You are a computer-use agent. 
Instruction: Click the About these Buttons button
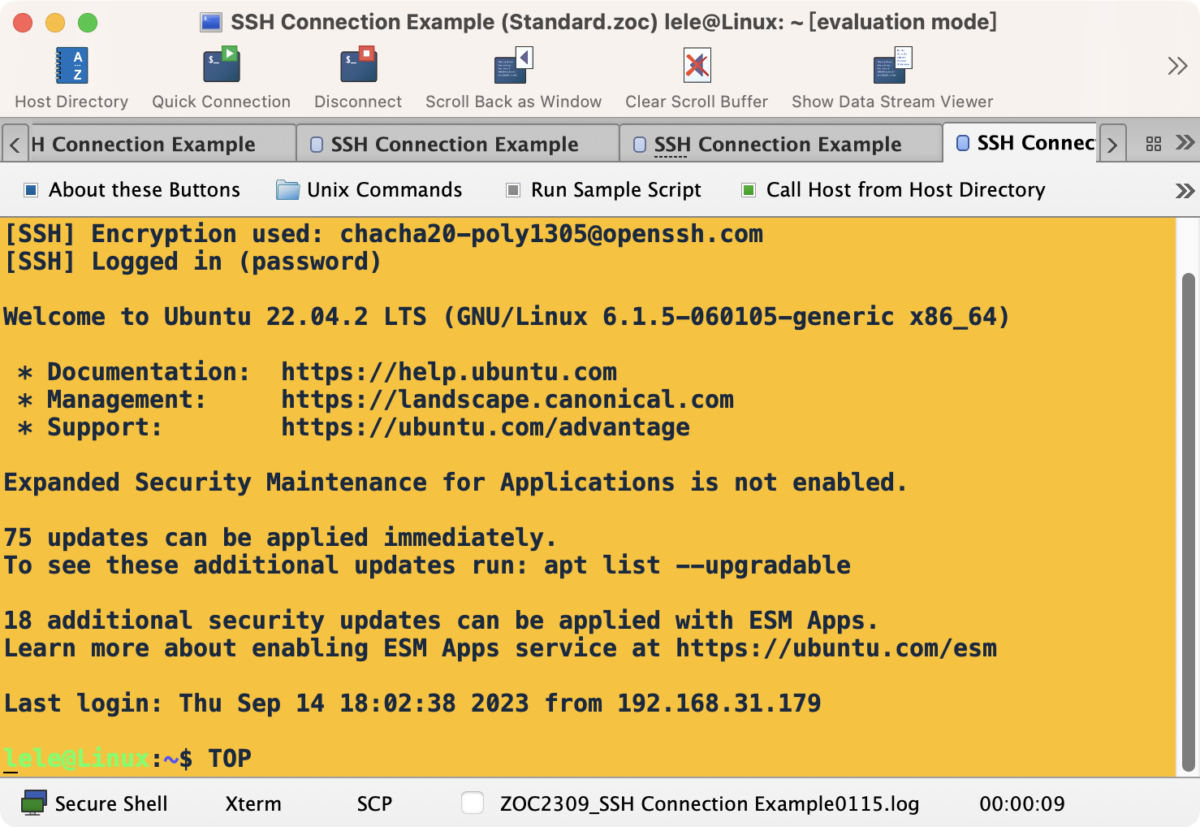click(x=131, y=190)
